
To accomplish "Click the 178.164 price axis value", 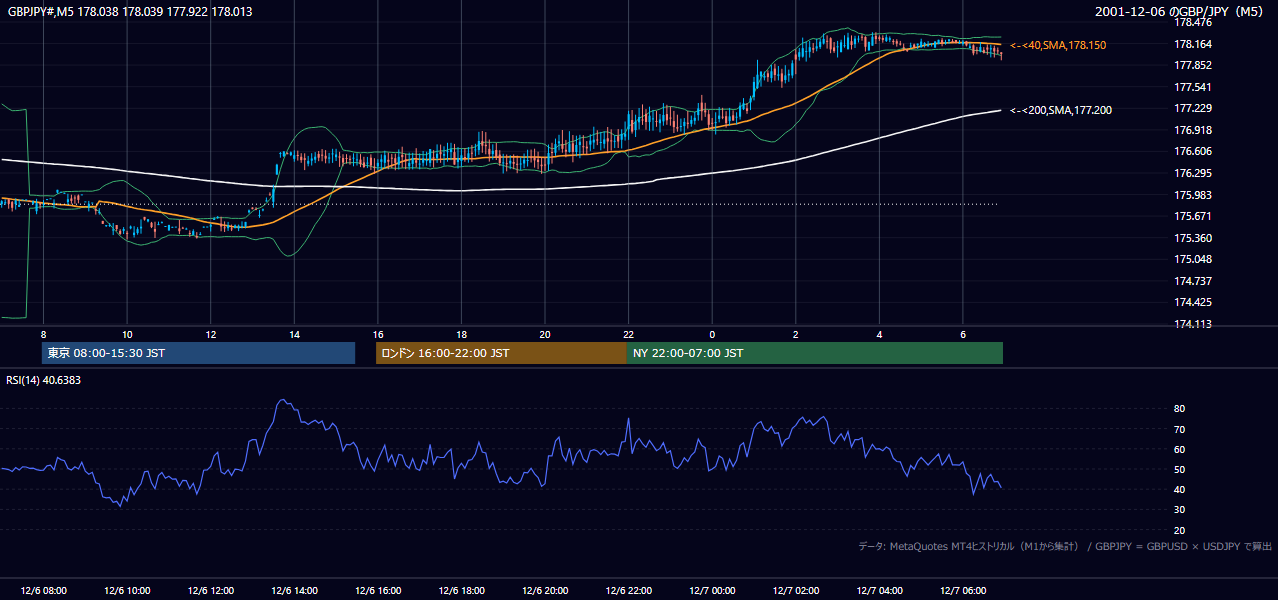I will 1194,44.
